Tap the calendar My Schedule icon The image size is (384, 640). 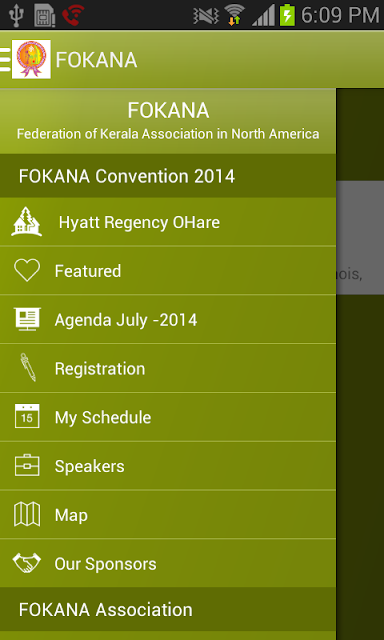(x=27, y=416)
